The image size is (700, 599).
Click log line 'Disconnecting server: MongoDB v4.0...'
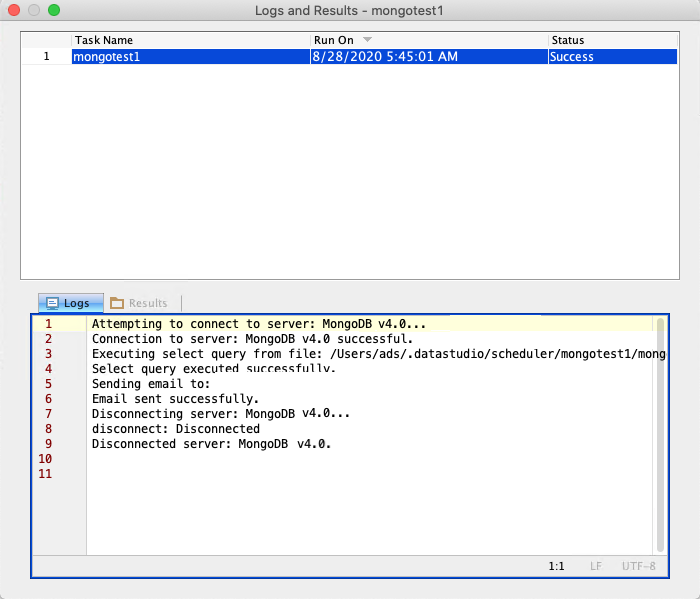coord(221,414)
